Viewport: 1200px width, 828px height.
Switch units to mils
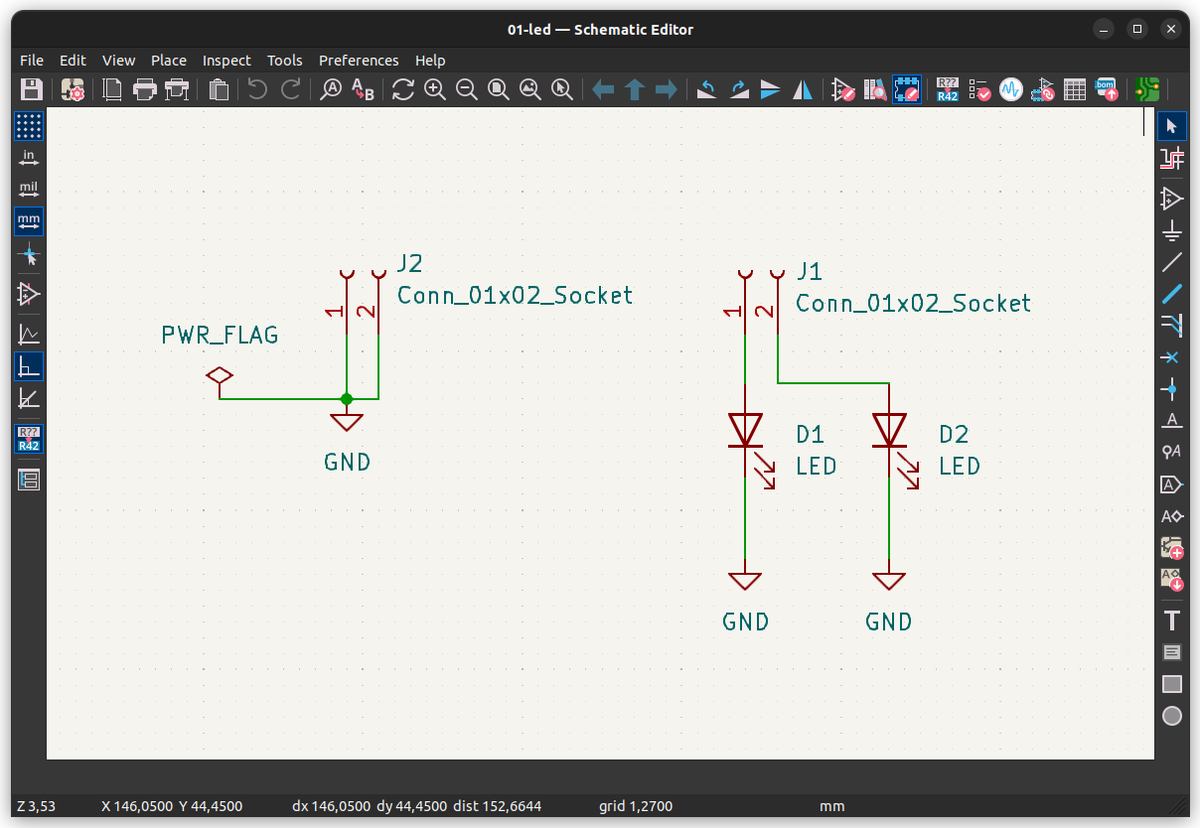(29, 189)
